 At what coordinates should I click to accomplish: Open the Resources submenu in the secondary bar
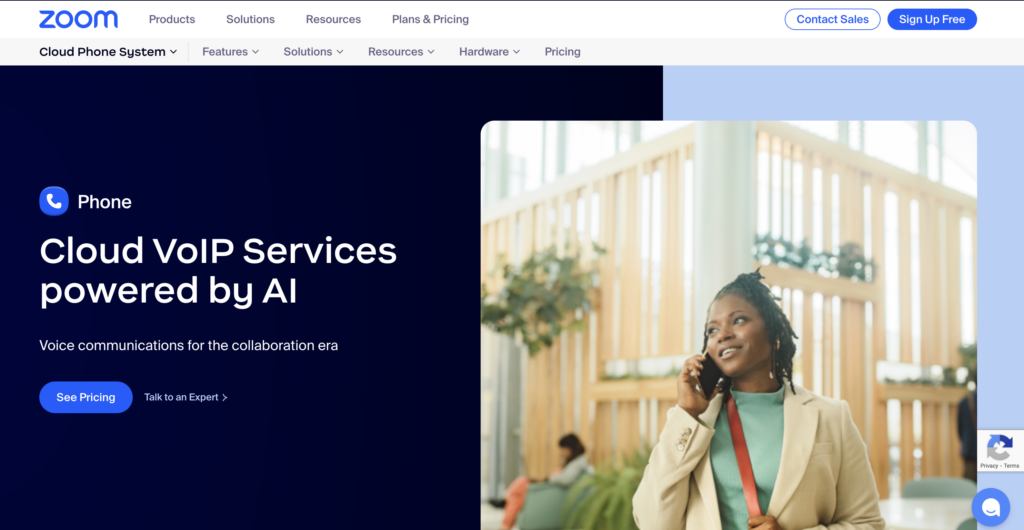pos(401,52)
